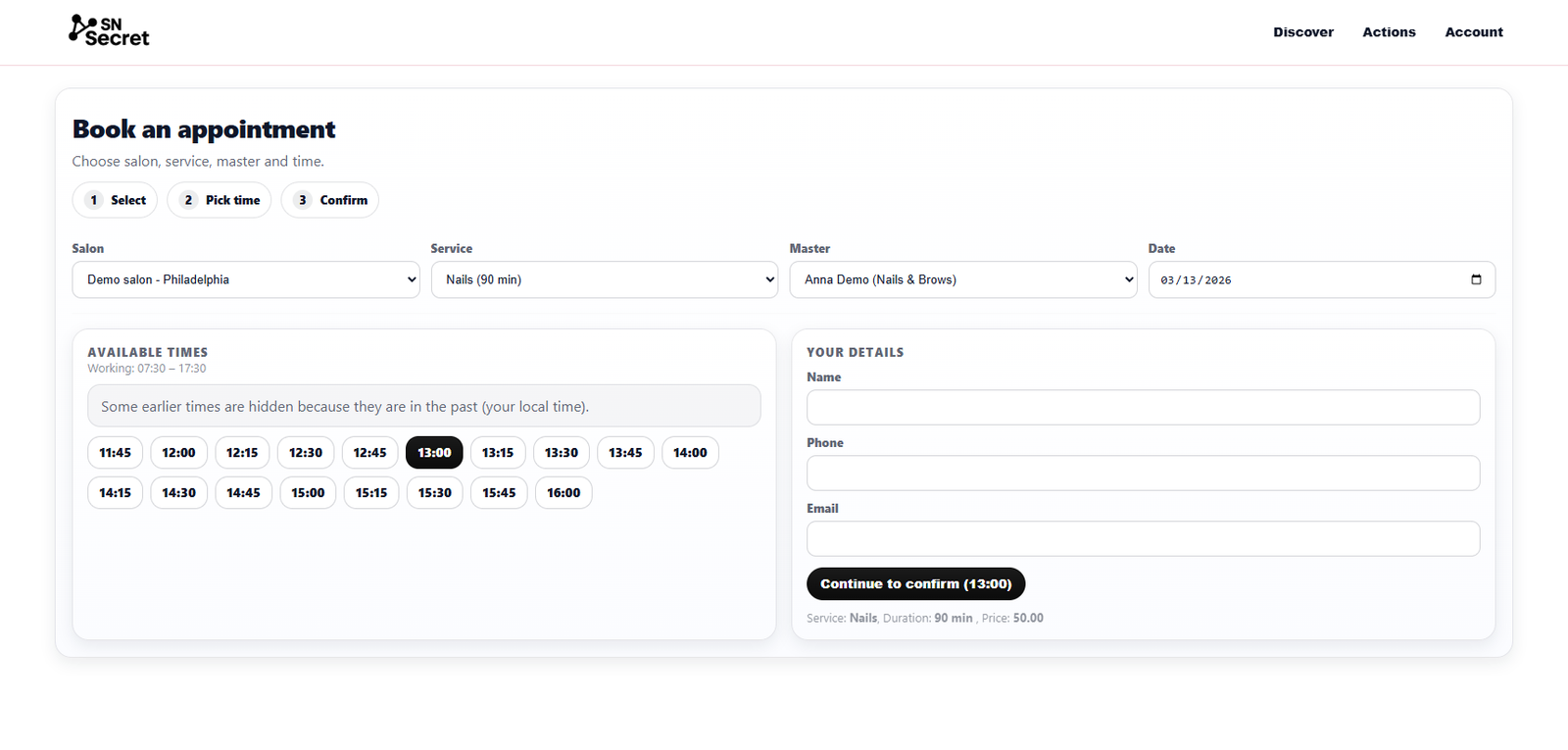Pick the 15:30 time slot
This screenshot has height=750, width=1568.
coord(435,493)
